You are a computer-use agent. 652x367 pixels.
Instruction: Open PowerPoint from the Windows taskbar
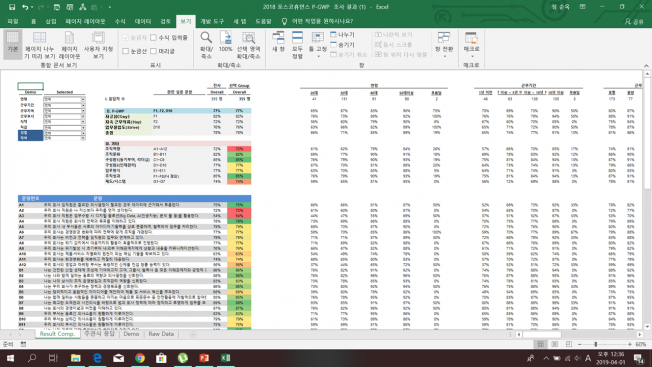(x=204, y=358)
